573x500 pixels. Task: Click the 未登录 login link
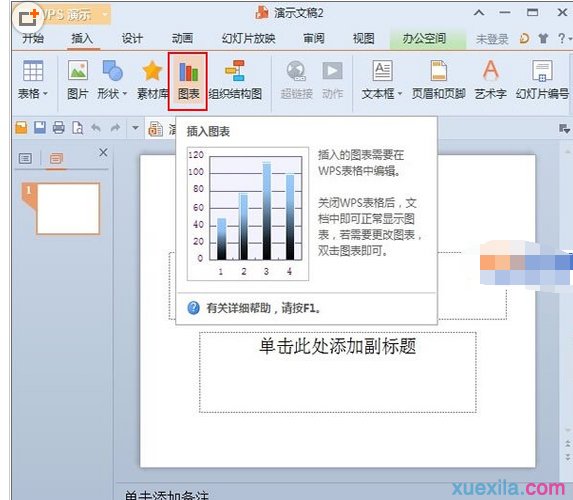(492, 39)
